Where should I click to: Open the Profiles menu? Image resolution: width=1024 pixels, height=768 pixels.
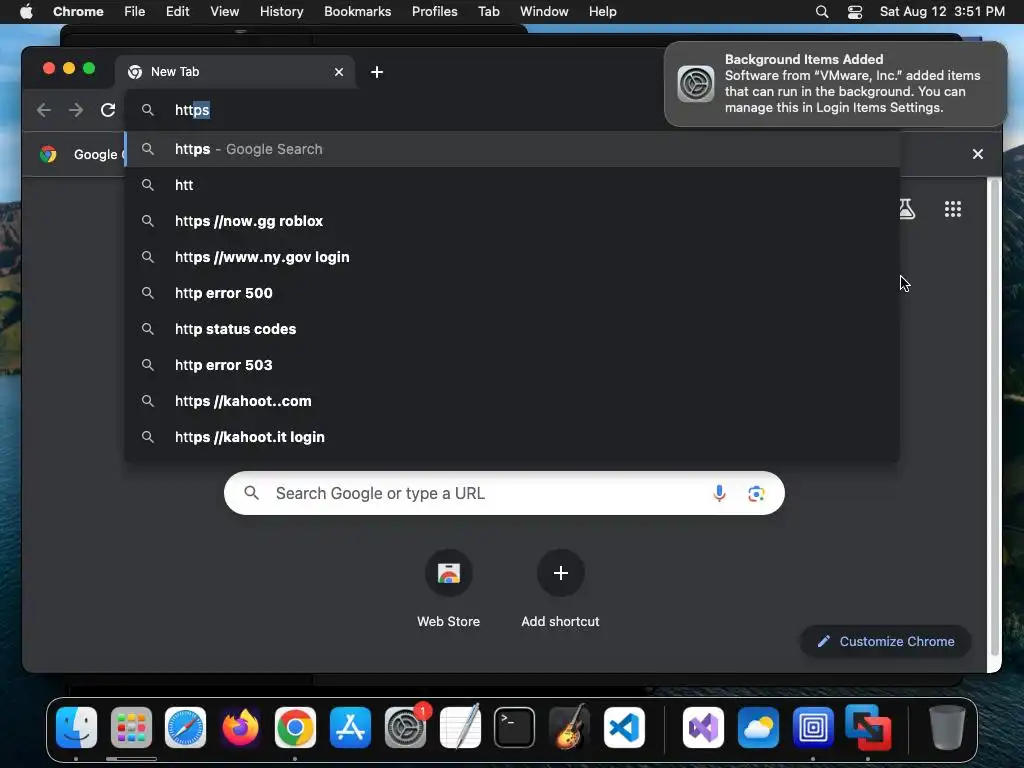(434, 12)
